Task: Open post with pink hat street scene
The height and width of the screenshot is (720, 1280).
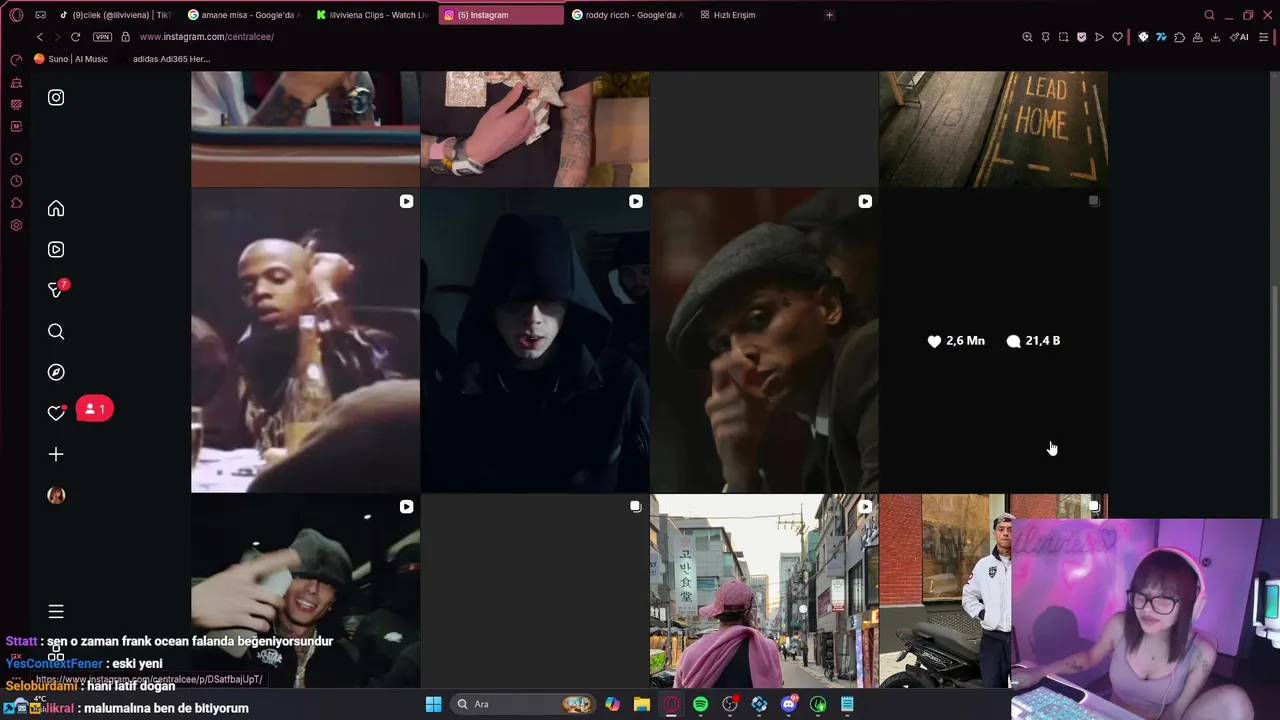Action: click(x=764, y=591)
